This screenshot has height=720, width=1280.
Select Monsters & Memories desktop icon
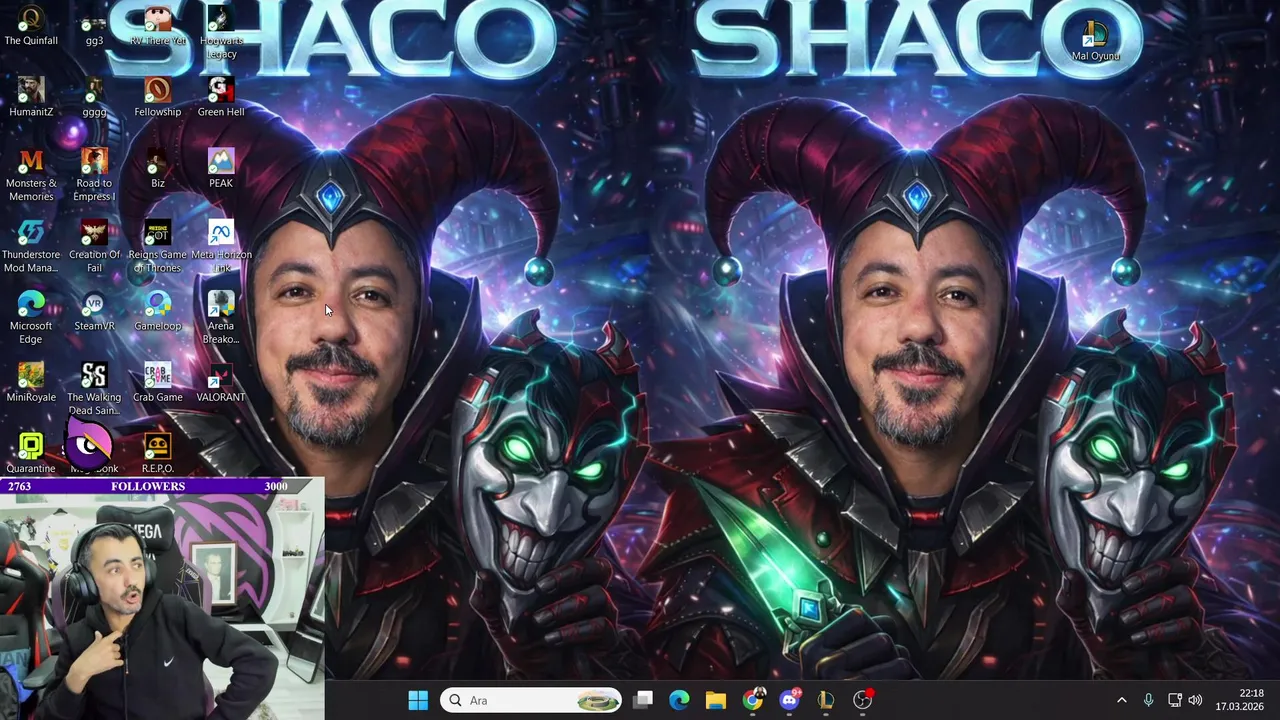click(x=31, y=174)
